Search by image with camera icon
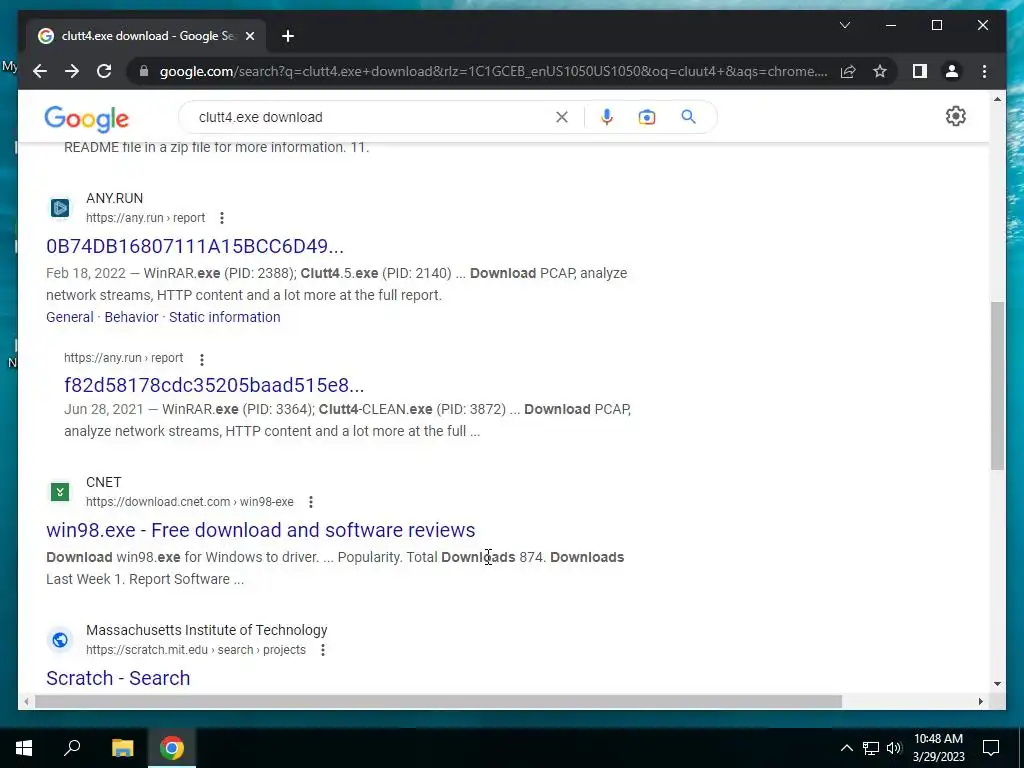Screen dimensions: 1024x768 (647, 117)
